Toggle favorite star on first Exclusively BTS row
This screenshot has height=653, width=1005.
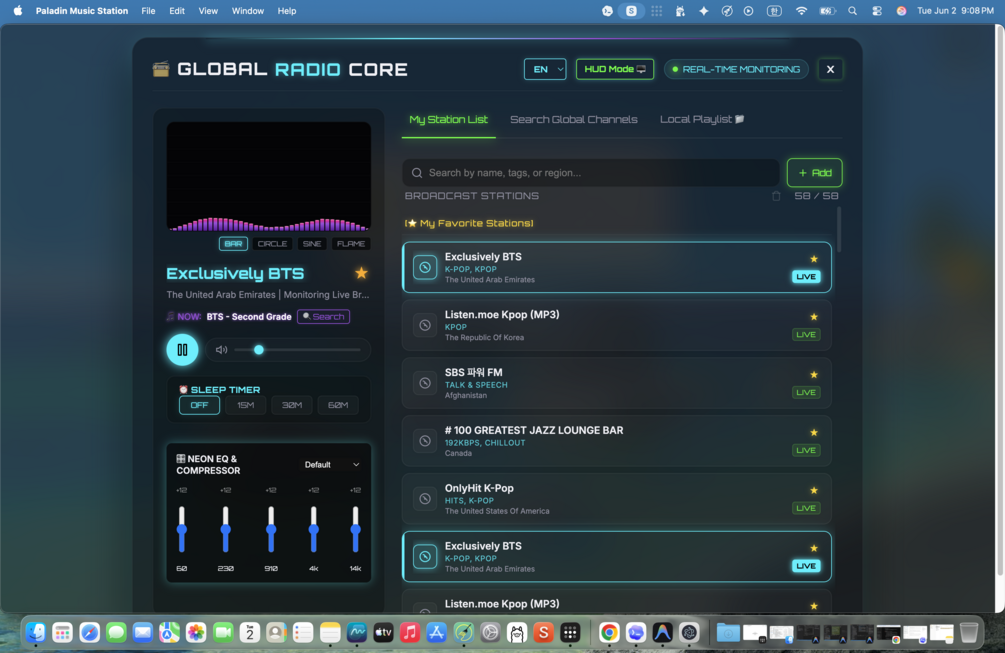tap(814, 260)
